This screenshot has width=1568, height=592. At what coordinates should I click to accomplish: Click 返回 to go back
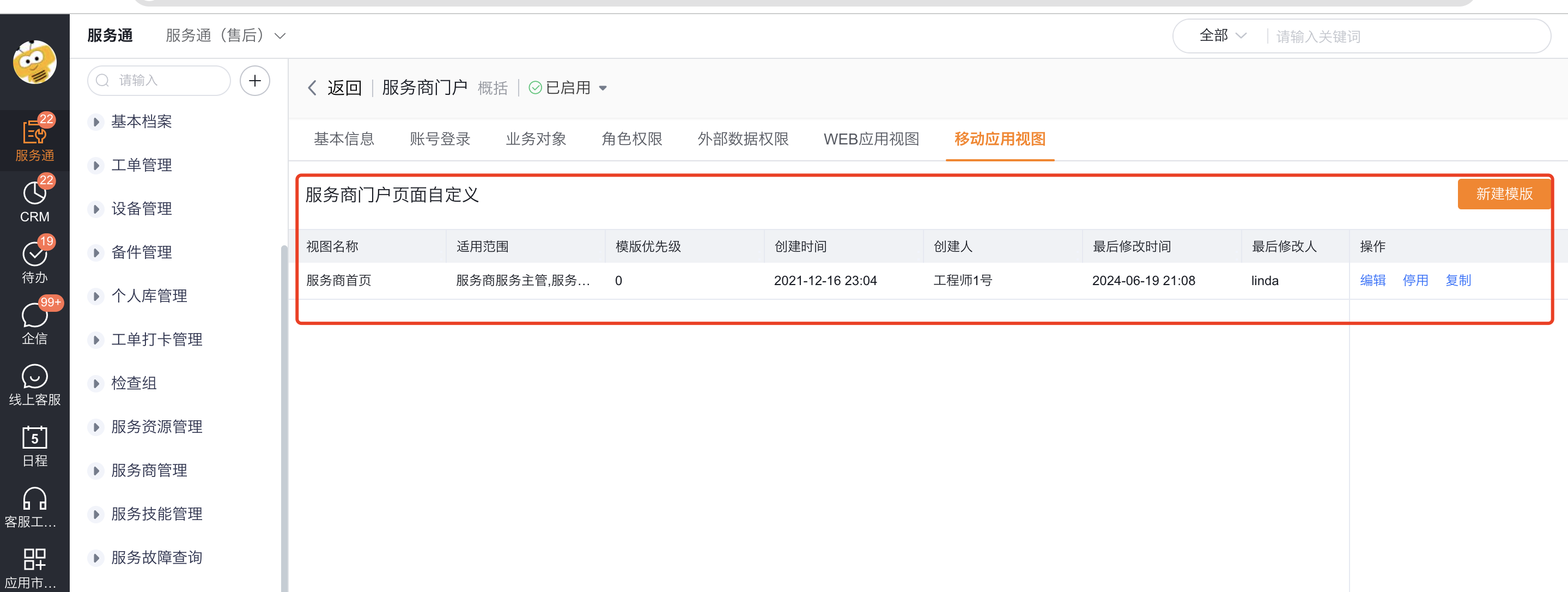[x=344, y=88]
